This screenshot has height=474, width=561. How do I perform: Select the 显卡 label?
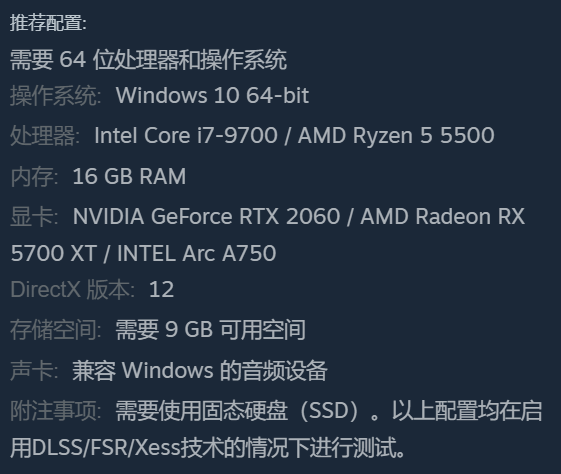coord(34,217)
